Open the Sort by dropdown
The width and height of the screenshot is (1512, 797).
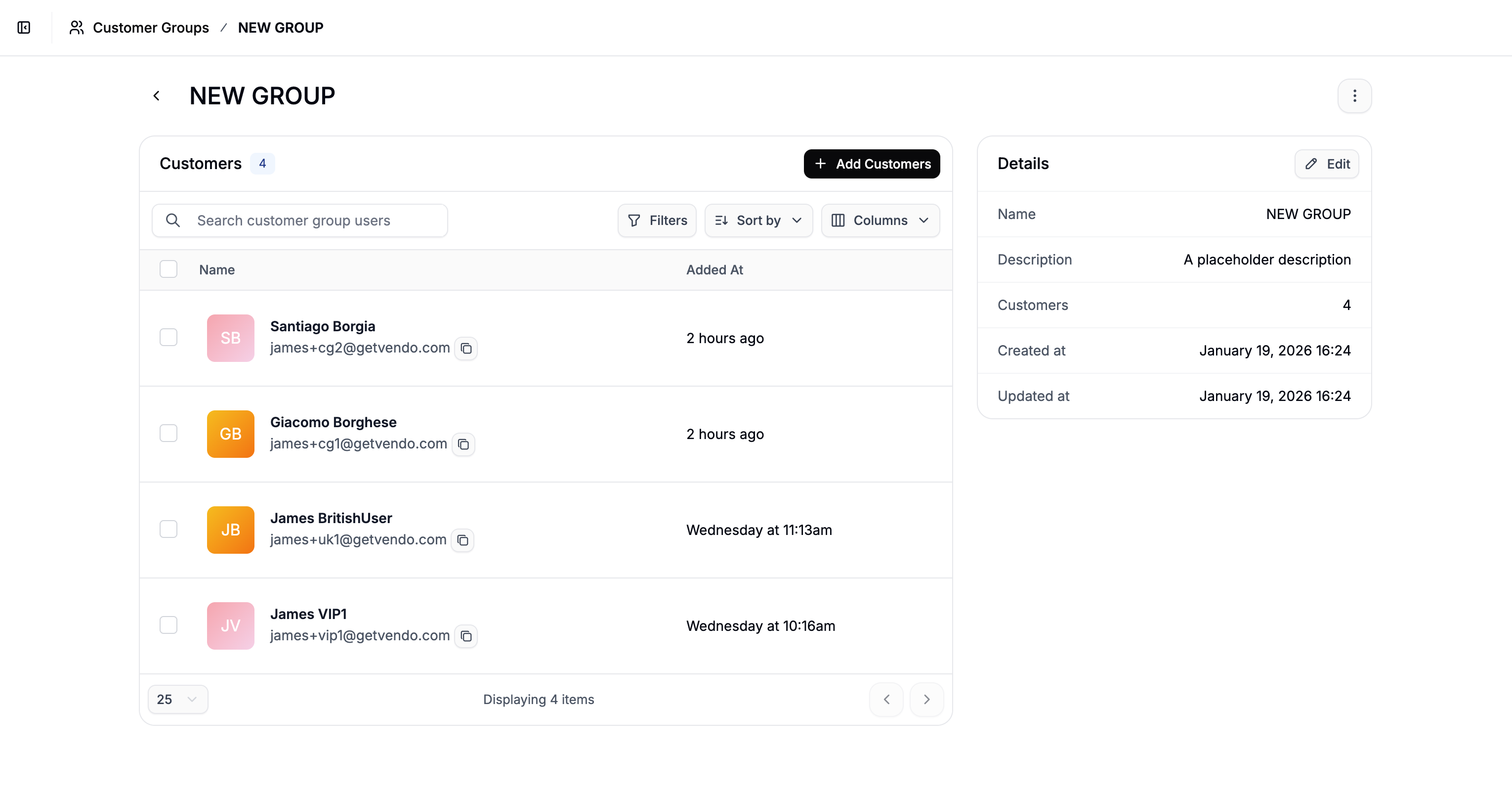coord(758,220)
